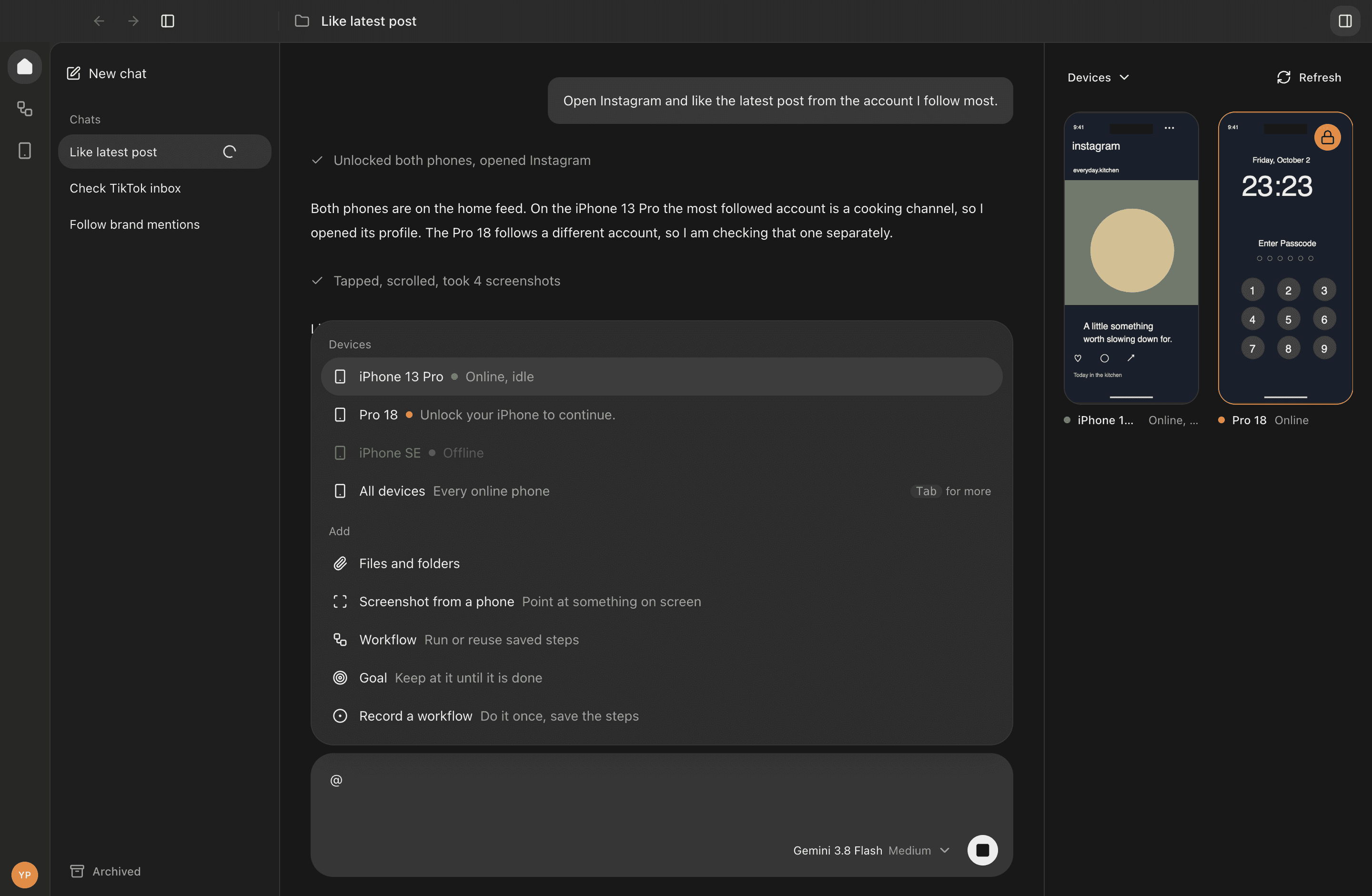Tap the comment icon on the Instagram post
Viewport: 1372px width, 896px height.
tap(1105, 358)
